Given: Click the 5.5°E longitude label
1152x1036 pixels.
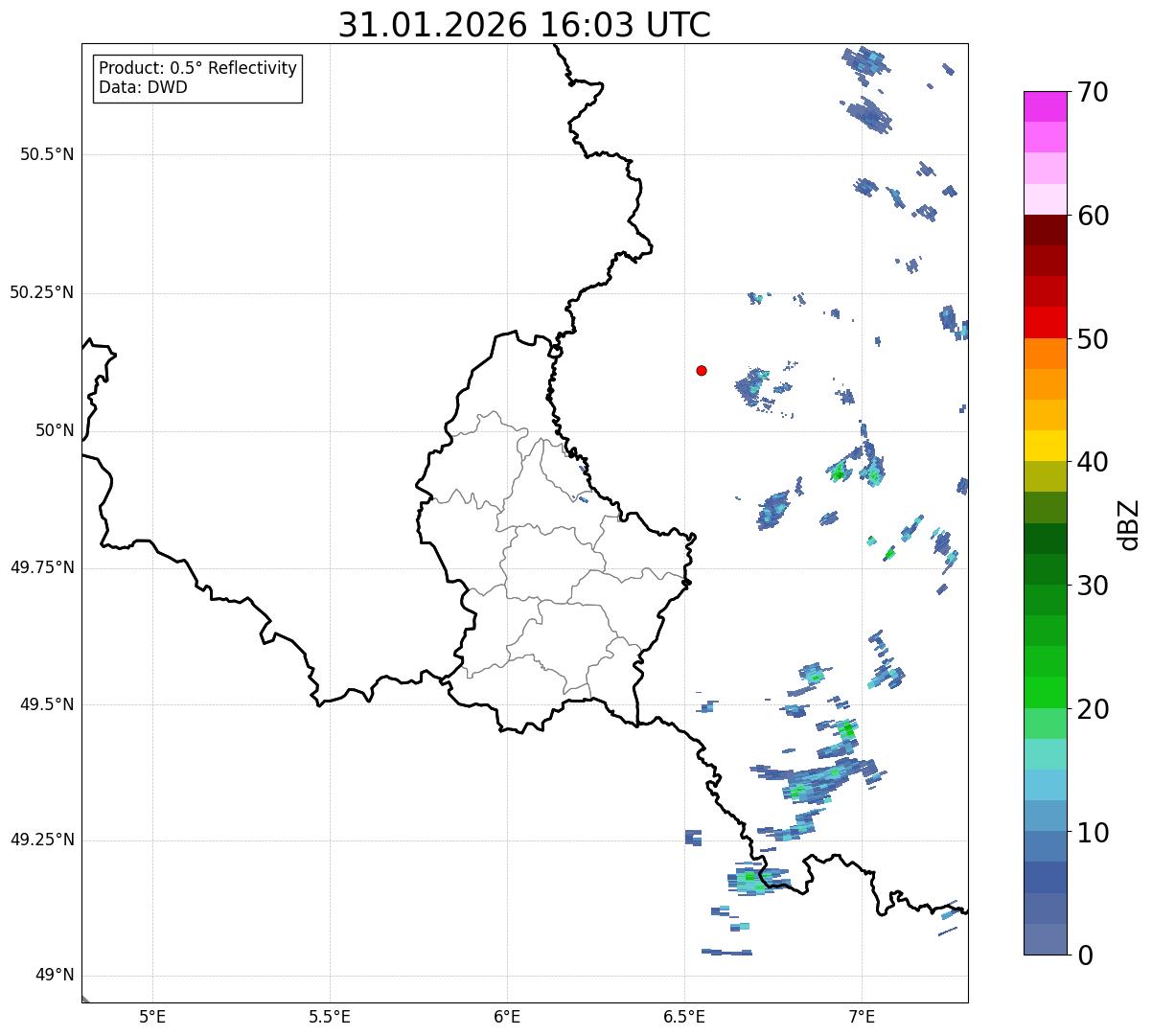Looking at the screenshot, I should click(x=330, y=1017).
